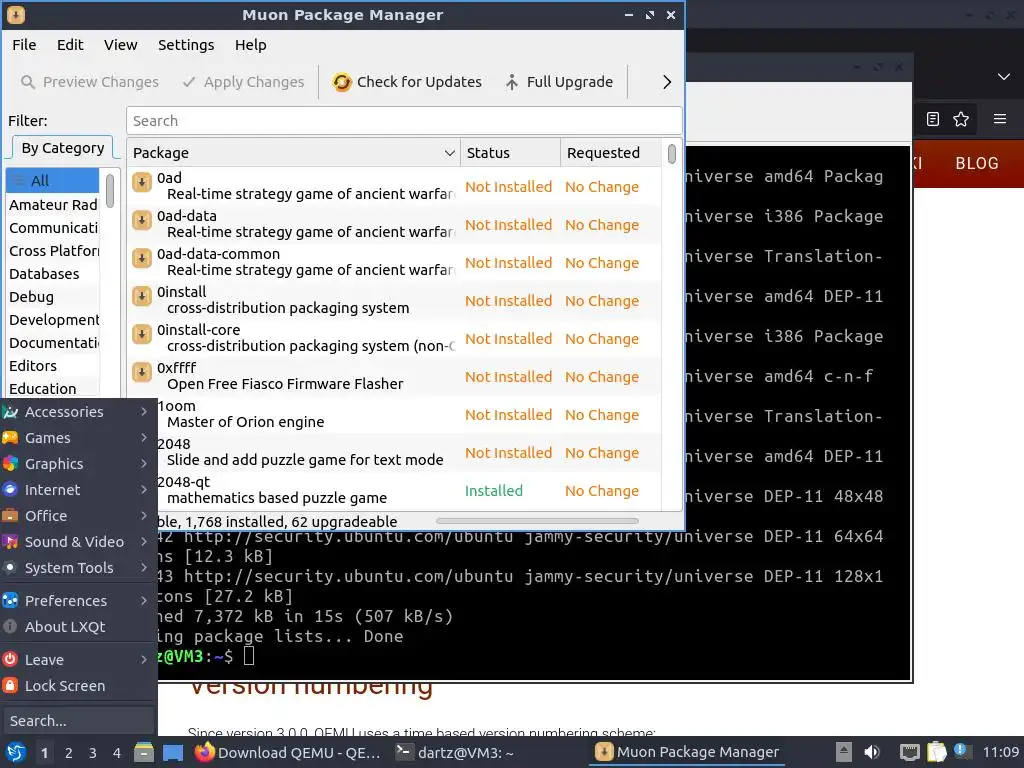This screenshot has width=1024, height=768.
Task: Select the Communication category
Action: pyautogui.click(x=52, y=228)
